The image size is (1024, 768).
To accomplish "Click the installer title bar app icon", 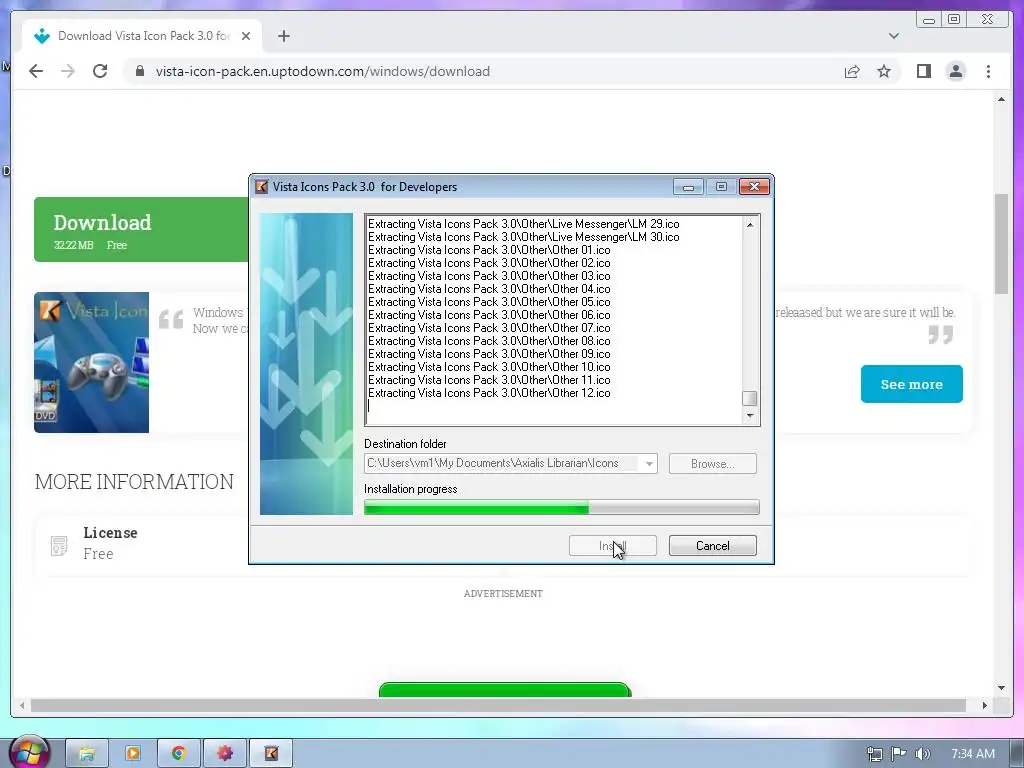I will coord(261,187).
